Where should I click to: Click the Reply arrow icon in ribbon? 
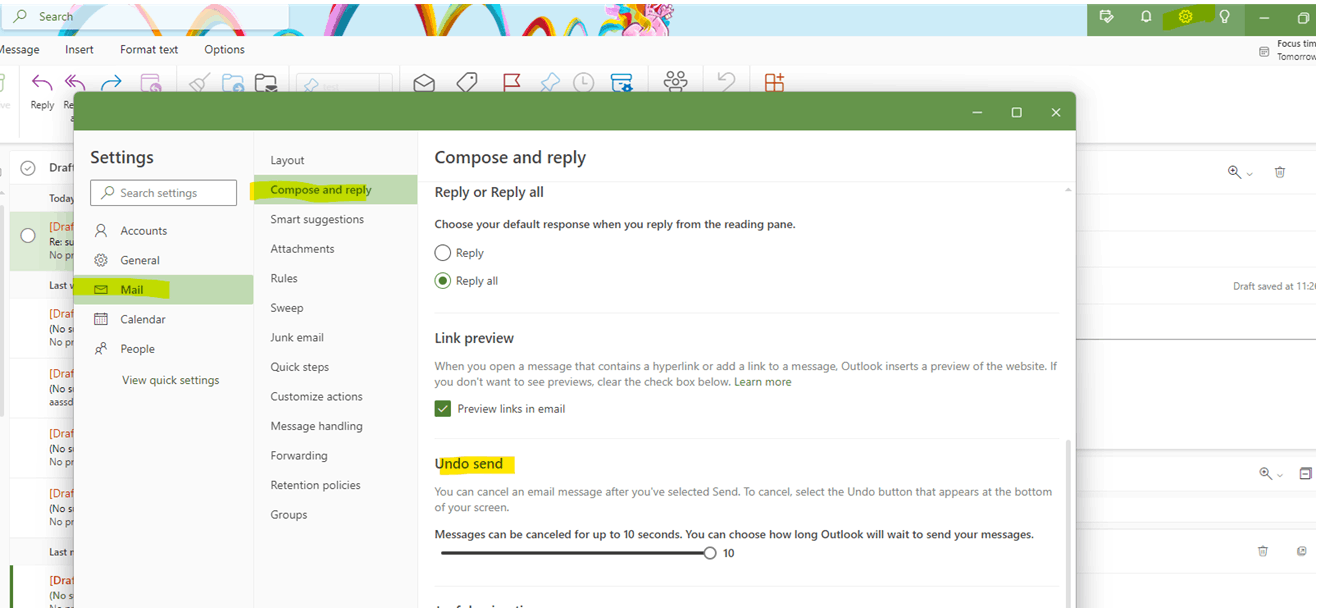(x=42, y=83)
